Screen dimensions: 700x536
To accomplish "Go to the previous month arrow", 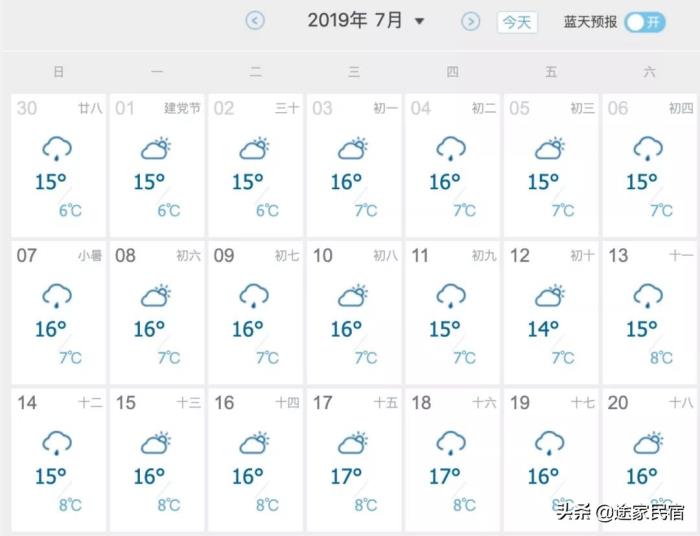I will pos(255,21).
